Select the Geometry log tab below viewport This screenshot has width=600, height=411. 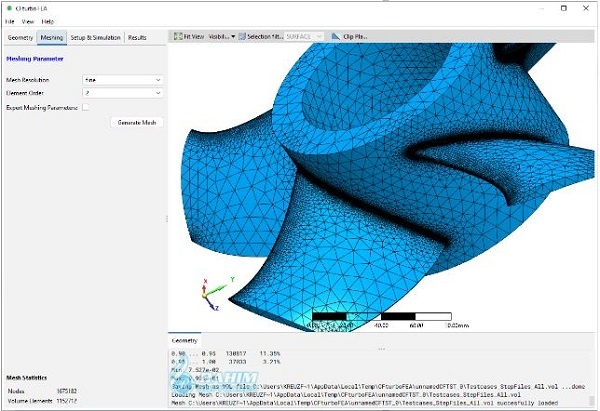coord(184,340)
